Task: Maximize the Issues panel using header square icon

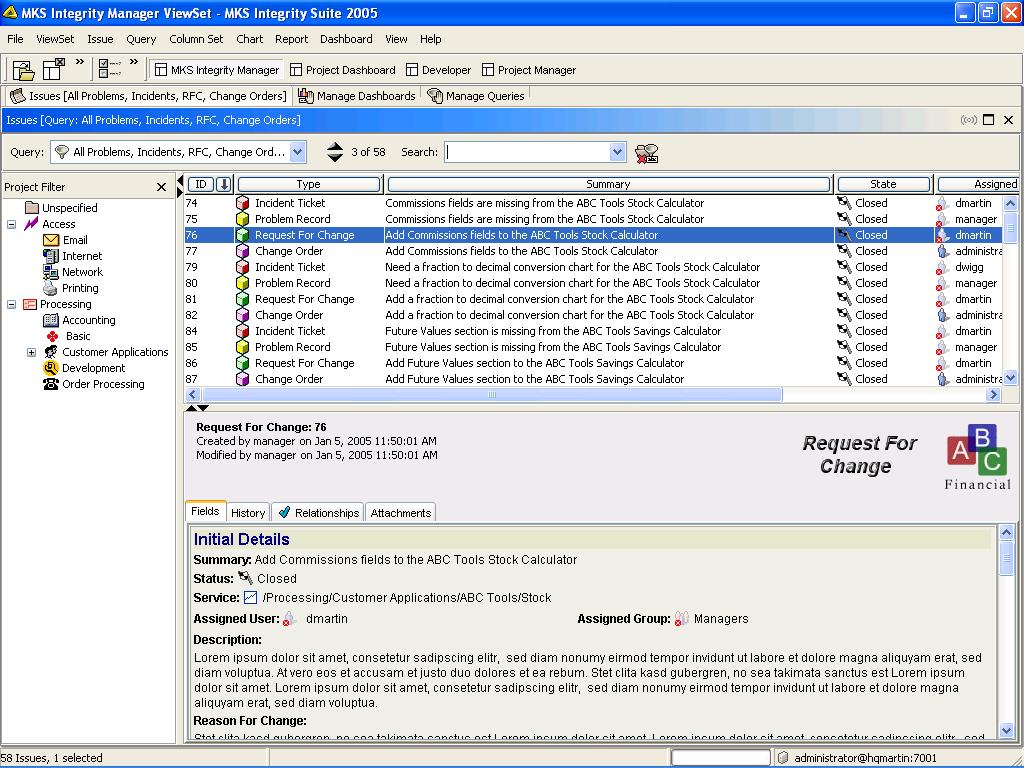Action: (989, 120)
